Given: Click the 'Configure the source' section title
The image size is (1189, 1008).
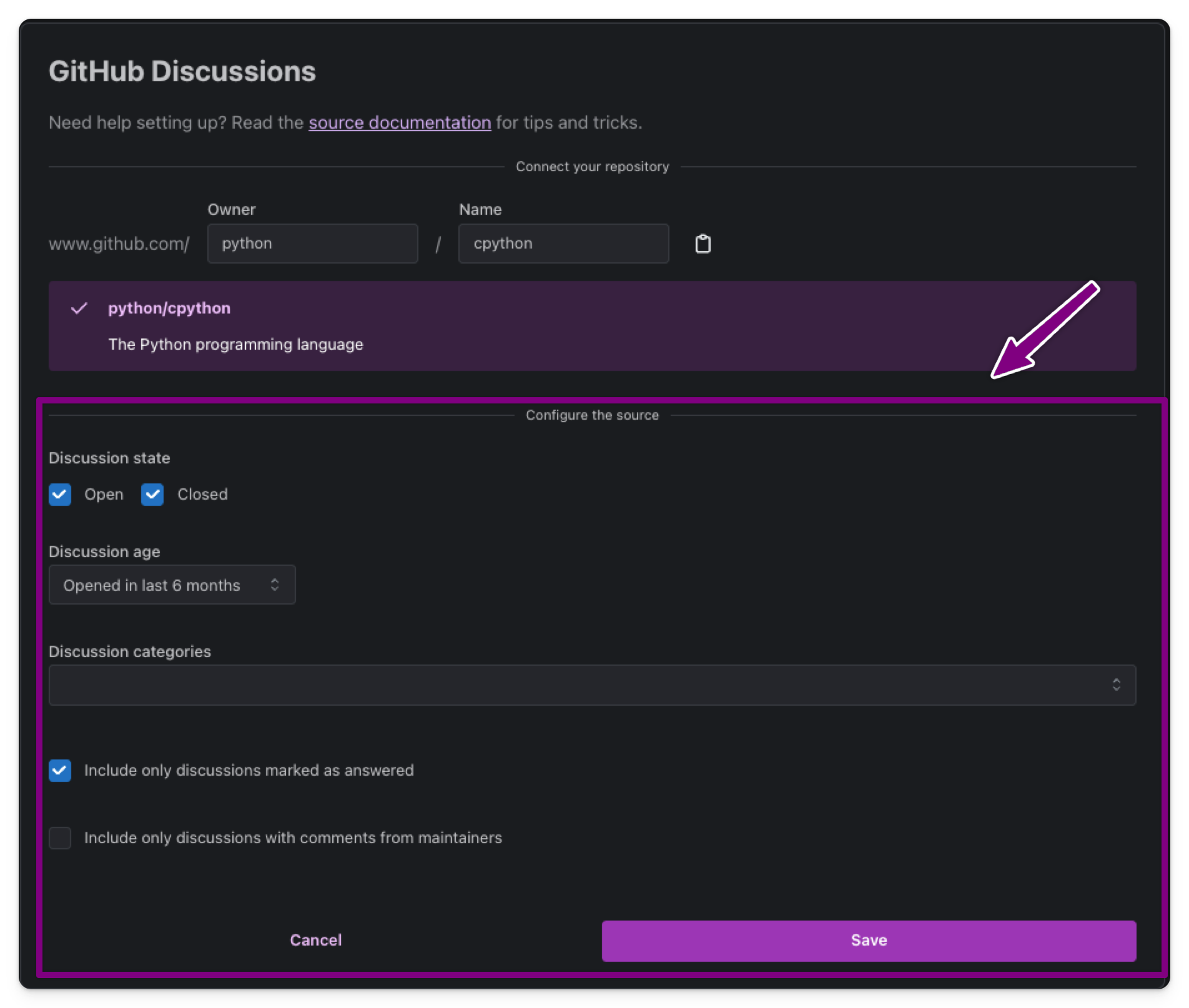Looking at the screenshot, I should point(592,415).
